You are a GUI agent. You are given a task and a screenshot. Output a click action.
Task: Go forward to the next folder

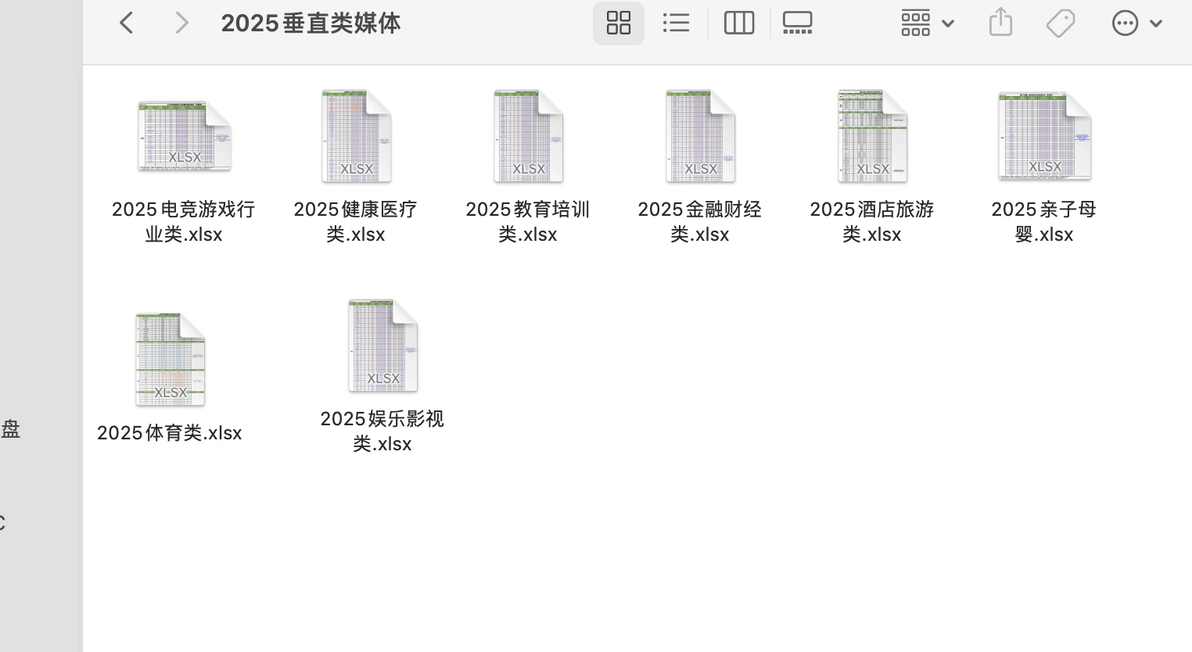coord(181,23)
